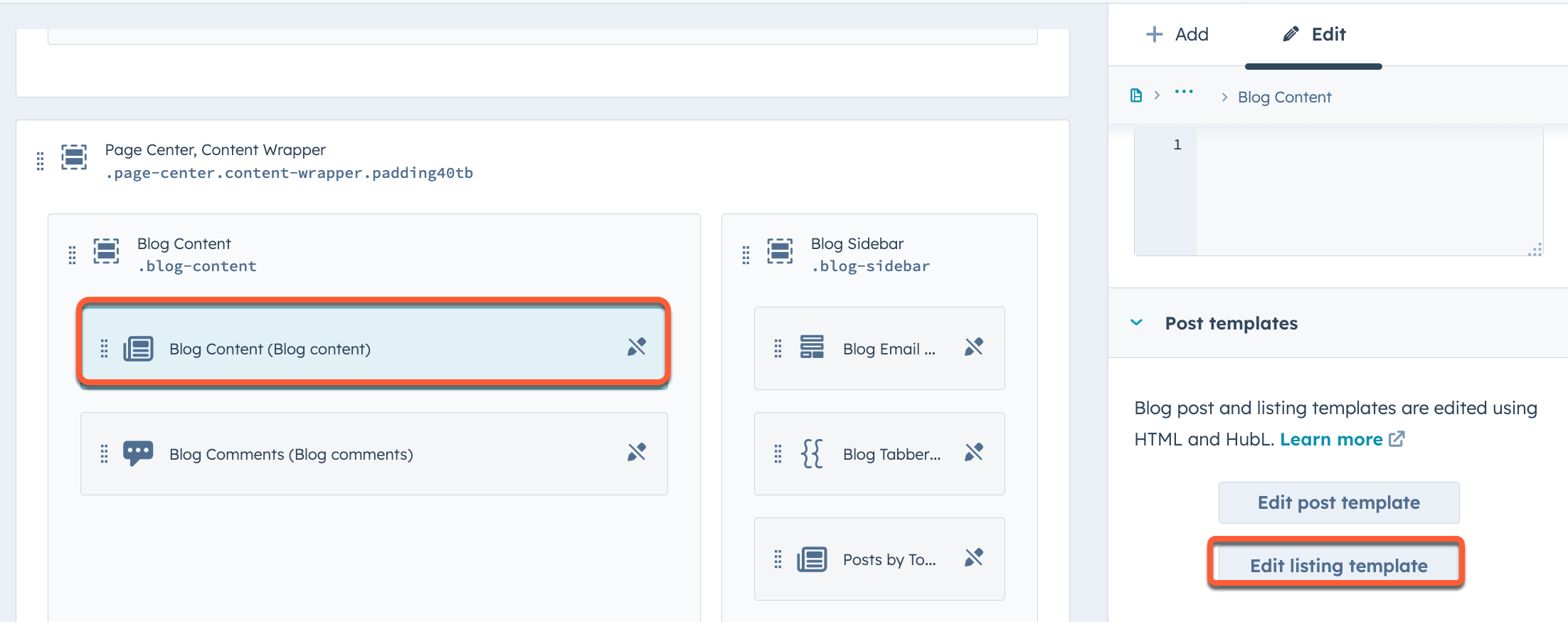Select the Blog Tabber module
1568x622 pixels.
click(x=879, y=453)
